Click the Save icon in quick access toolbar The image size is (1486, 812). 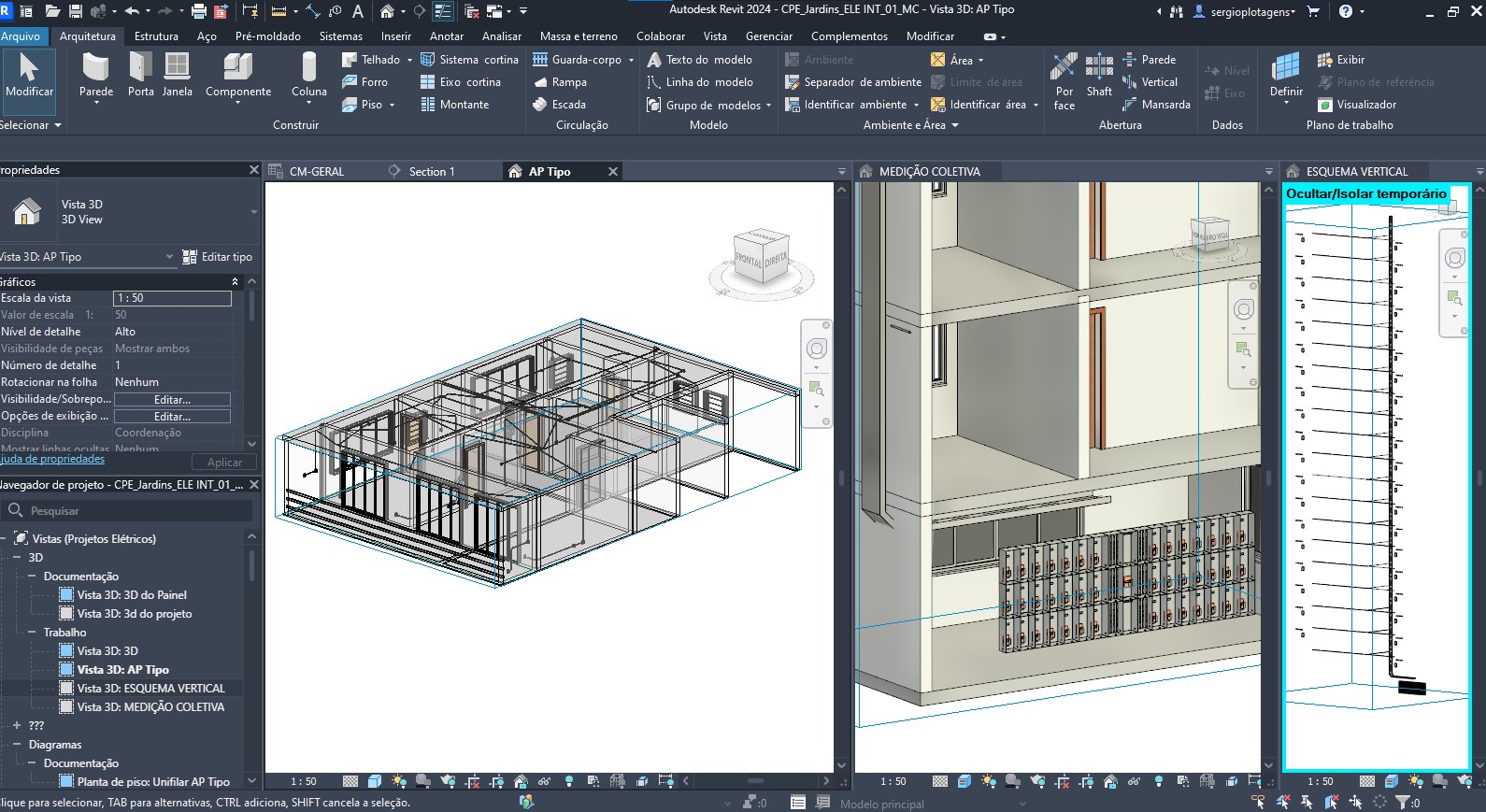point(75,11)
